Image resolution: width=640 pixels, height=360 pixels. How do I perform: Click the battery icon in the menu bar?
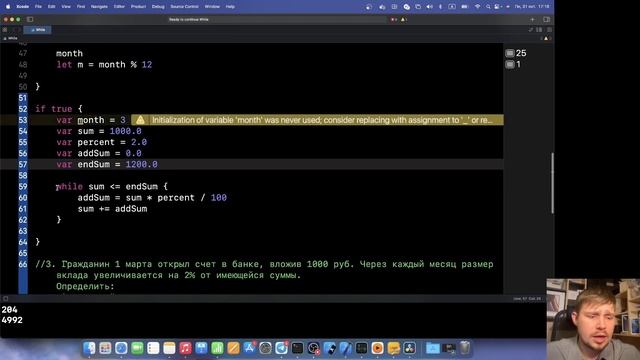(x=464, y=7)
